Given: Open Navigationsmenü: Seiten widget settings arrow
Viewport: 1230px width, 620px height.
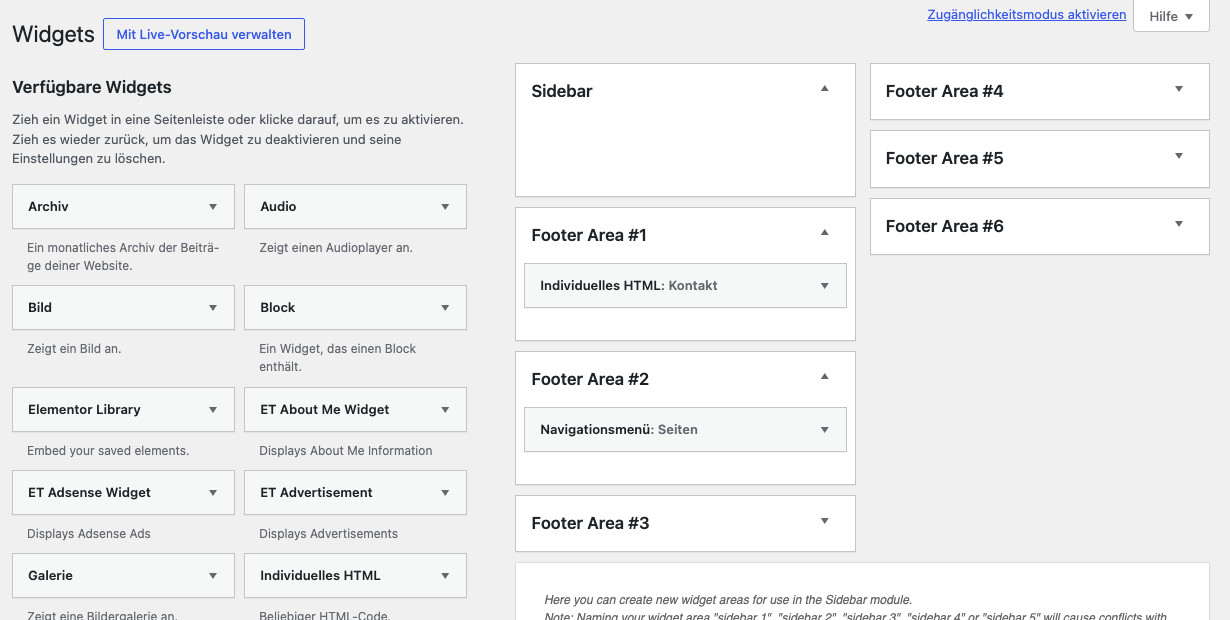Looking at the screenshot, I should [x=825, y=430].
